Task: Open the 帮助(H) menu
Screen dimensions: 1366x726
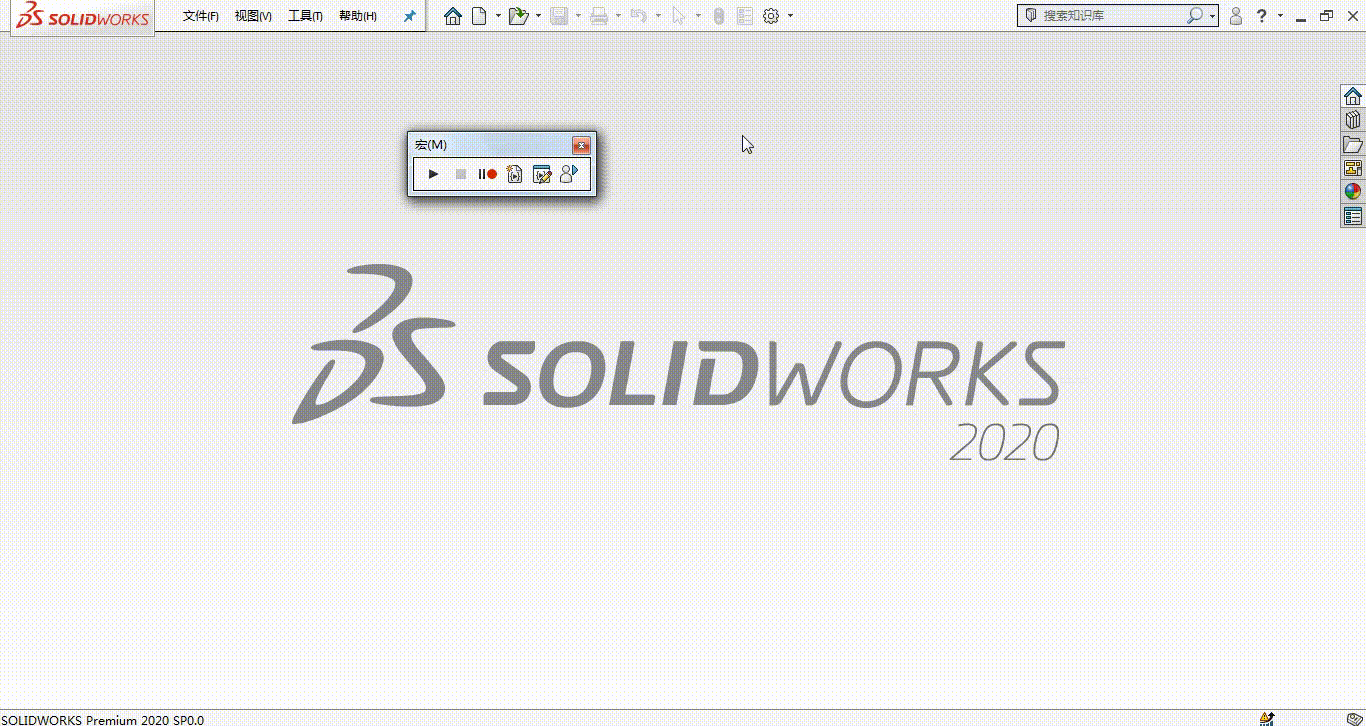Action: [358, 16]
